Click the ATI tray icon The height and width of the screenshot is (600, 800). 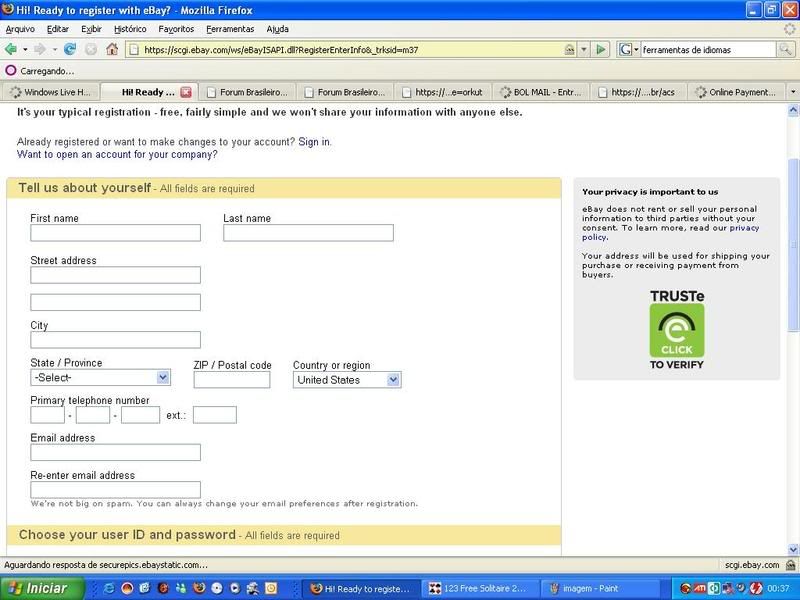point(700,588)
